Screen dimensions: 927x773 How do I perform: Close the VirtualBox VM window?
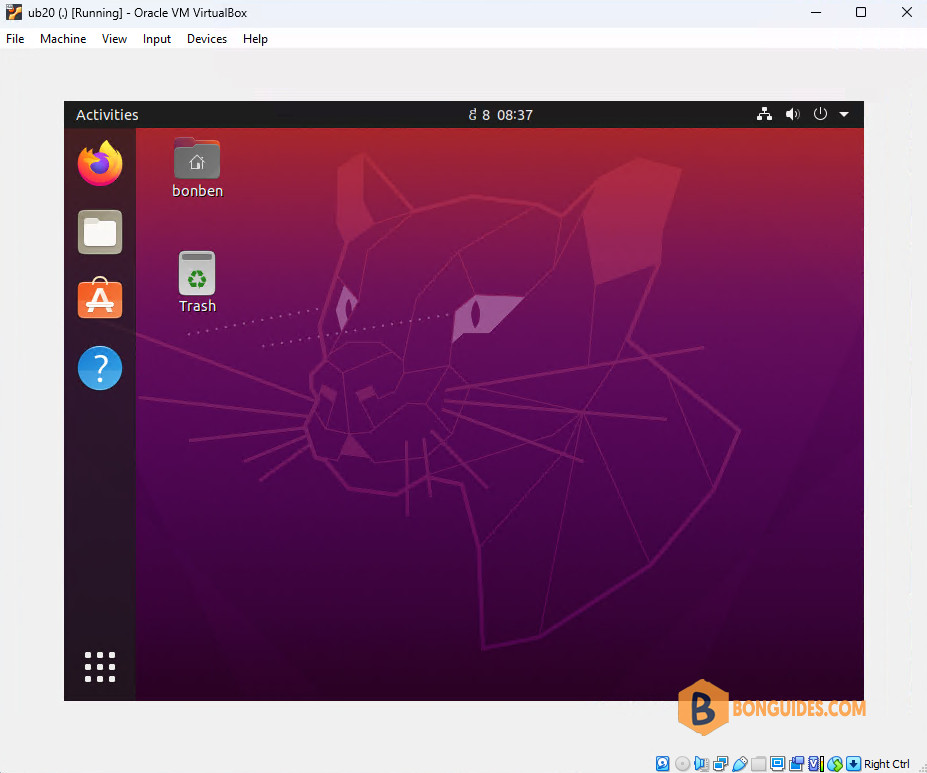tap(906, 12)
